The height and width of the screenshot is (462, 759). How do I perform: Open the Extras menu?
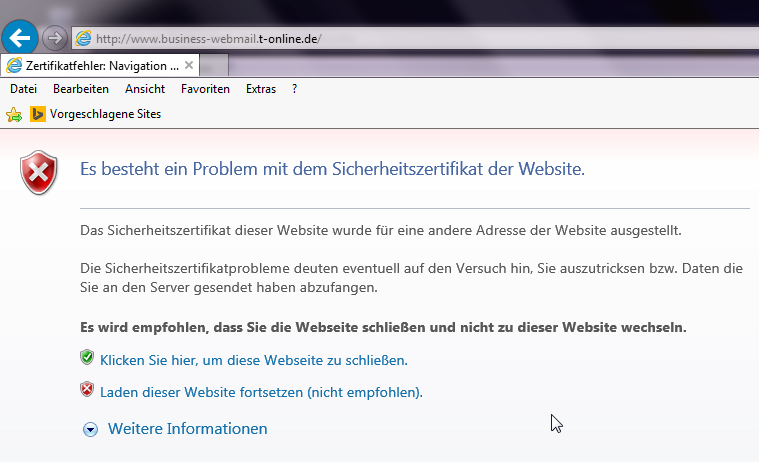click(261, 89)
